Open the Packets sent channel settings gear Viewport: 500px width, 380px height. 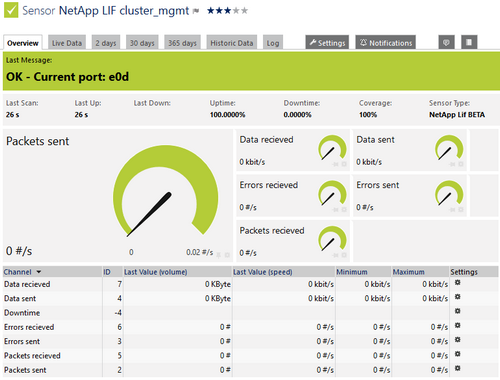coord(458,368)
